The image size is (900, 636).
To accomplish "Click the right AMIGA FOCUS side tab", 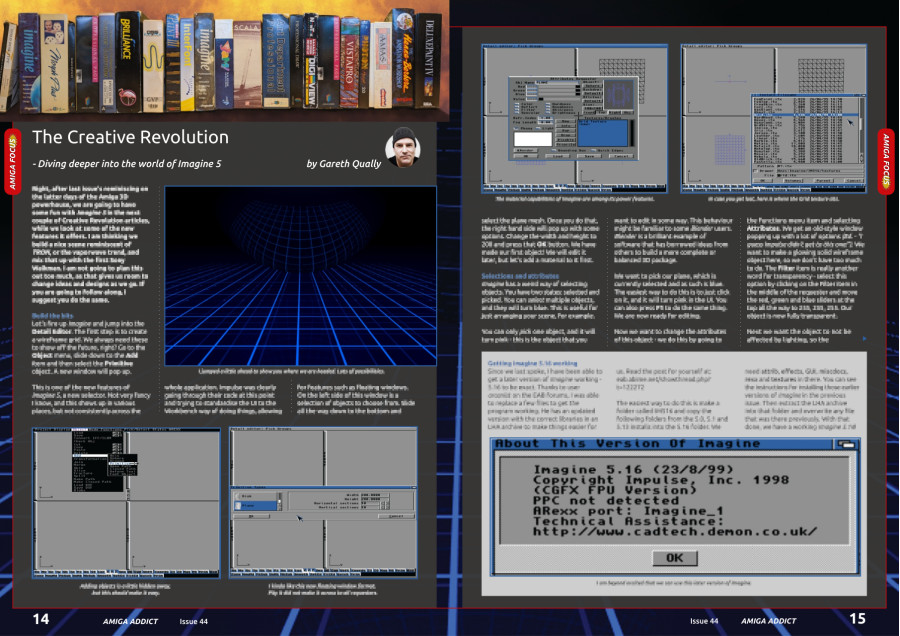I will coord(886,161).
